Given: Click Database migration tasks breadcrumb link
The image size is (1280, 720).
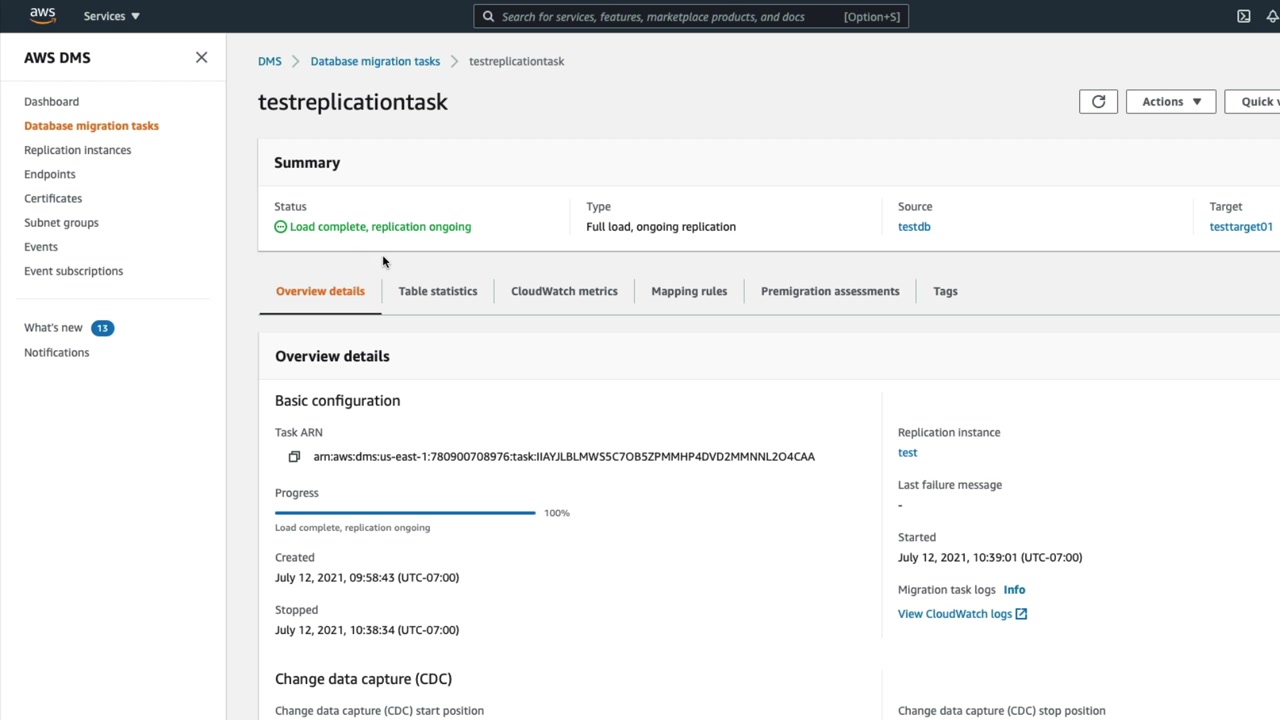Looking at the screenshot, I should (x=375, y=61).
